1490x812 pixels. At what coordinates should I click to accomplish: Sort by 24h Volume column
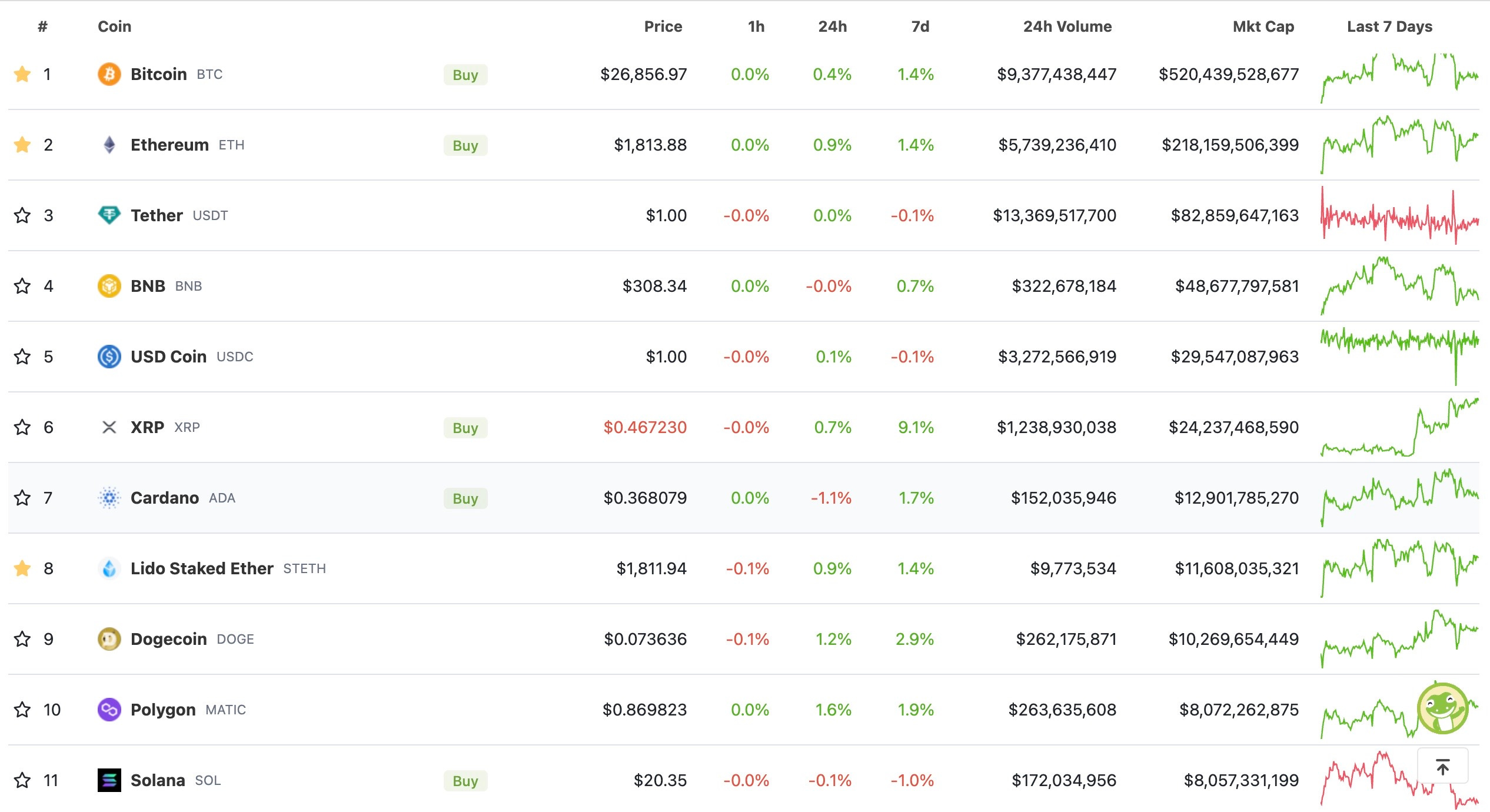pyautogui.click(x=1067, y=26)
